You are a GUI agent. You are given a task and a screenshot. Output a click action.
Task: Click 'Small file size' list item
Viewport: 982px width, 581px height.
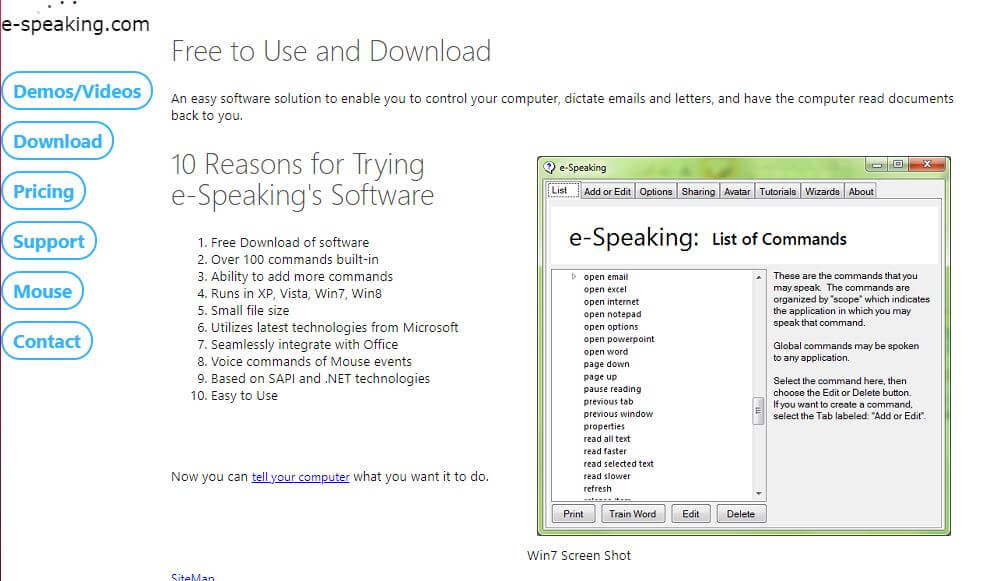coord(250,311)
